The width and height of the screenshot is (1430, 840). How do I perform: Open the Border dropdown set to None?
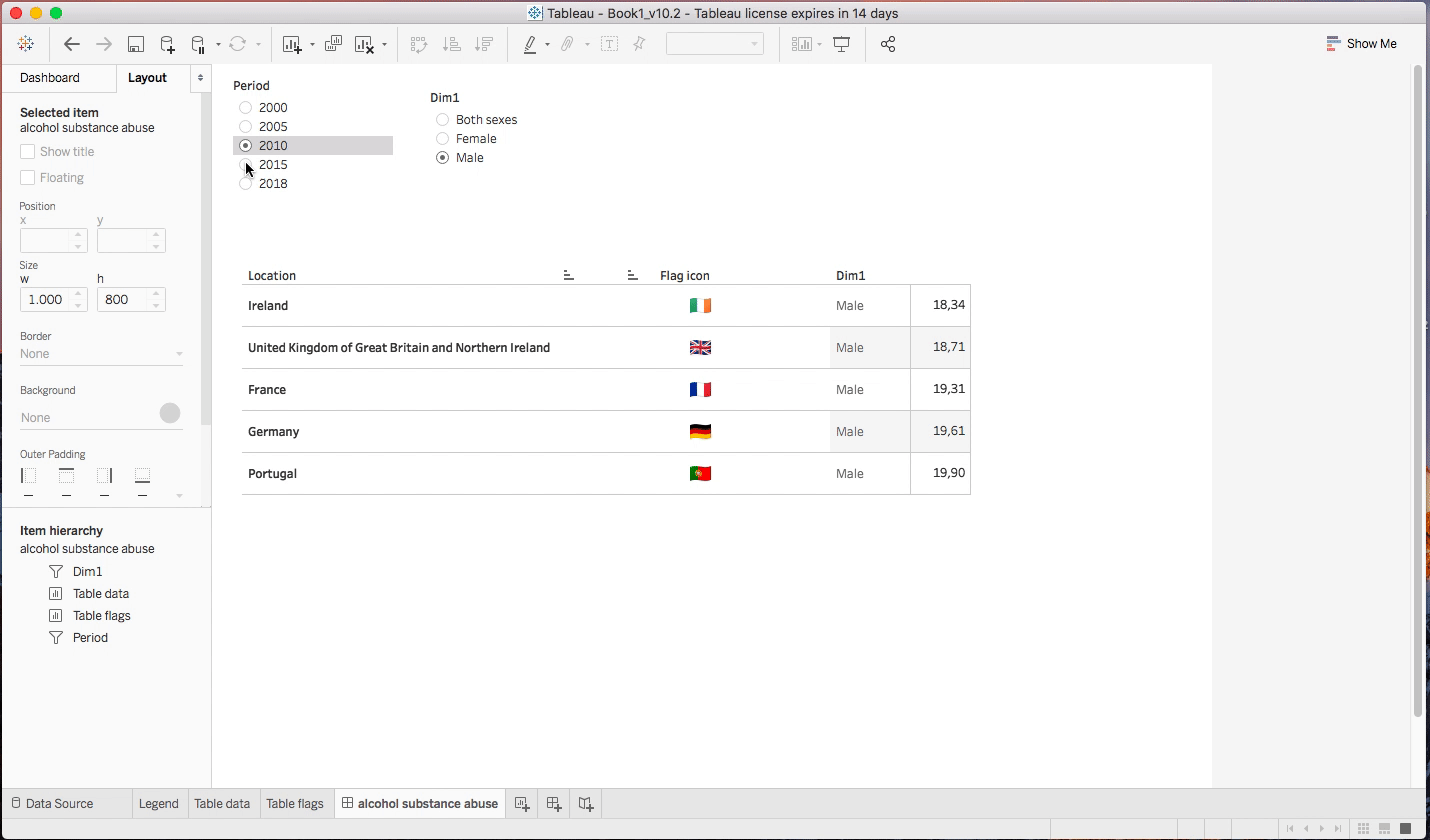click(100, 353)
